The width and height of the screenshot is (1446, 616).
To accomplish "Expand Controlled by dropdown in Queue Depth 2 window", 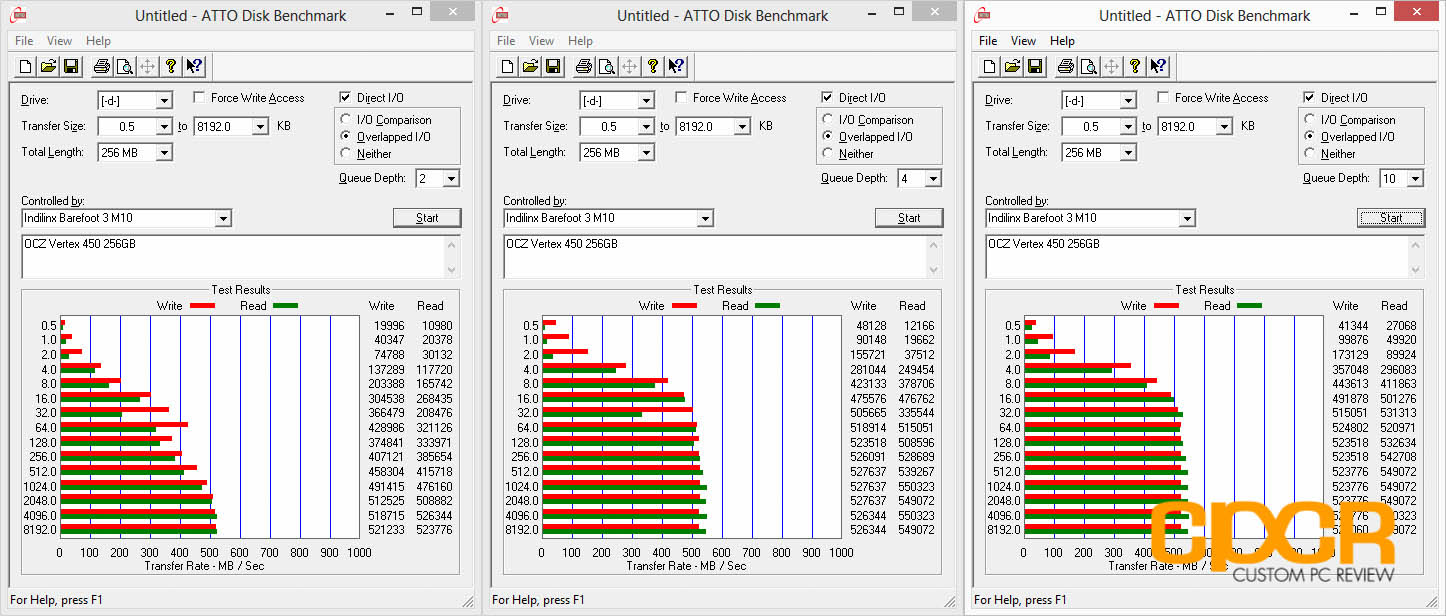I will click(223, 218).
